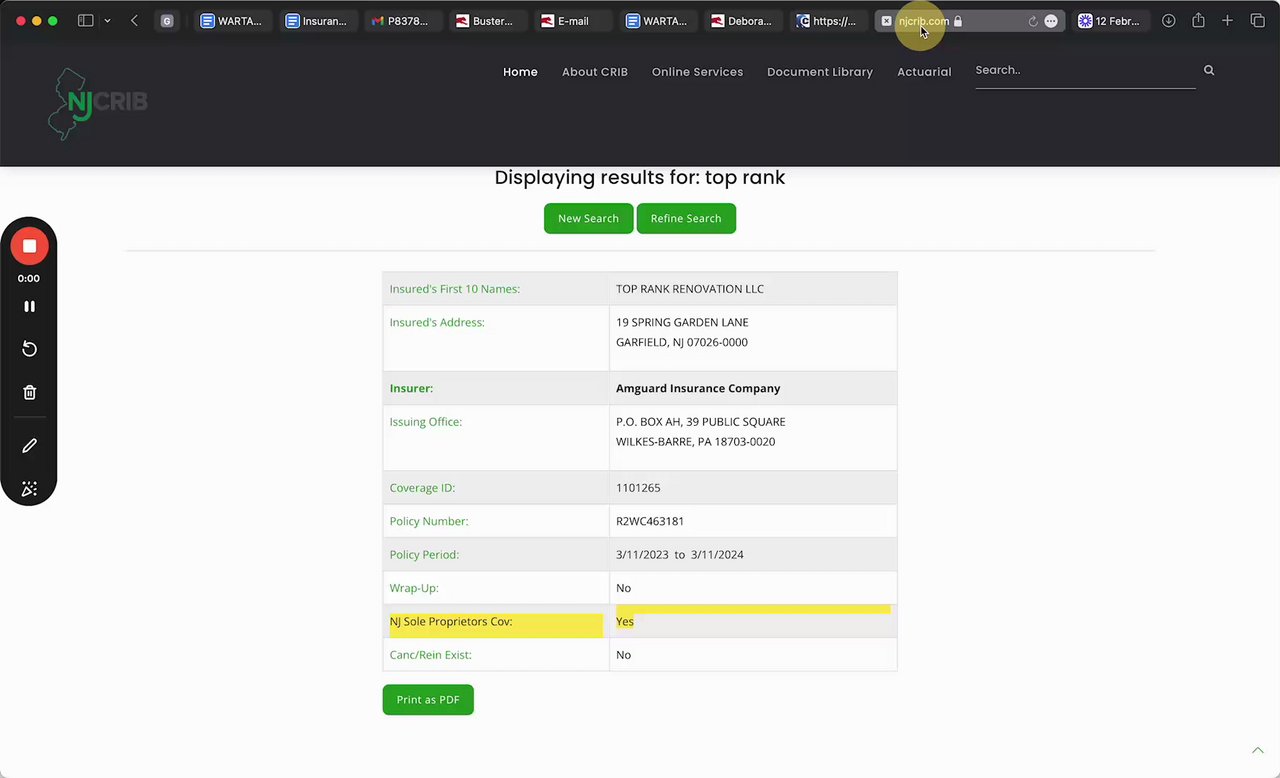Switch to the P8378... Gmail tab

click(401, 21)
